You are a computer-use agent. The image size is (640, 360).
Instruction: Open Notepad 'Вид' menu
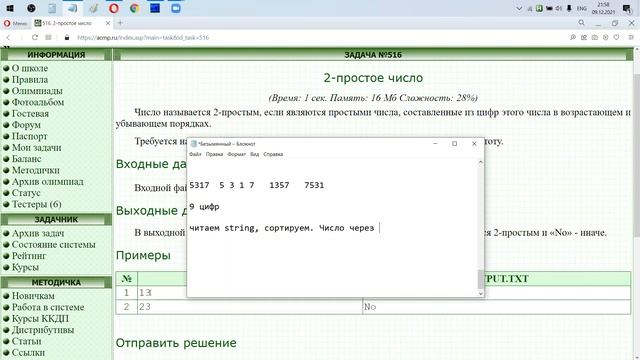click(x=254, y=154)
